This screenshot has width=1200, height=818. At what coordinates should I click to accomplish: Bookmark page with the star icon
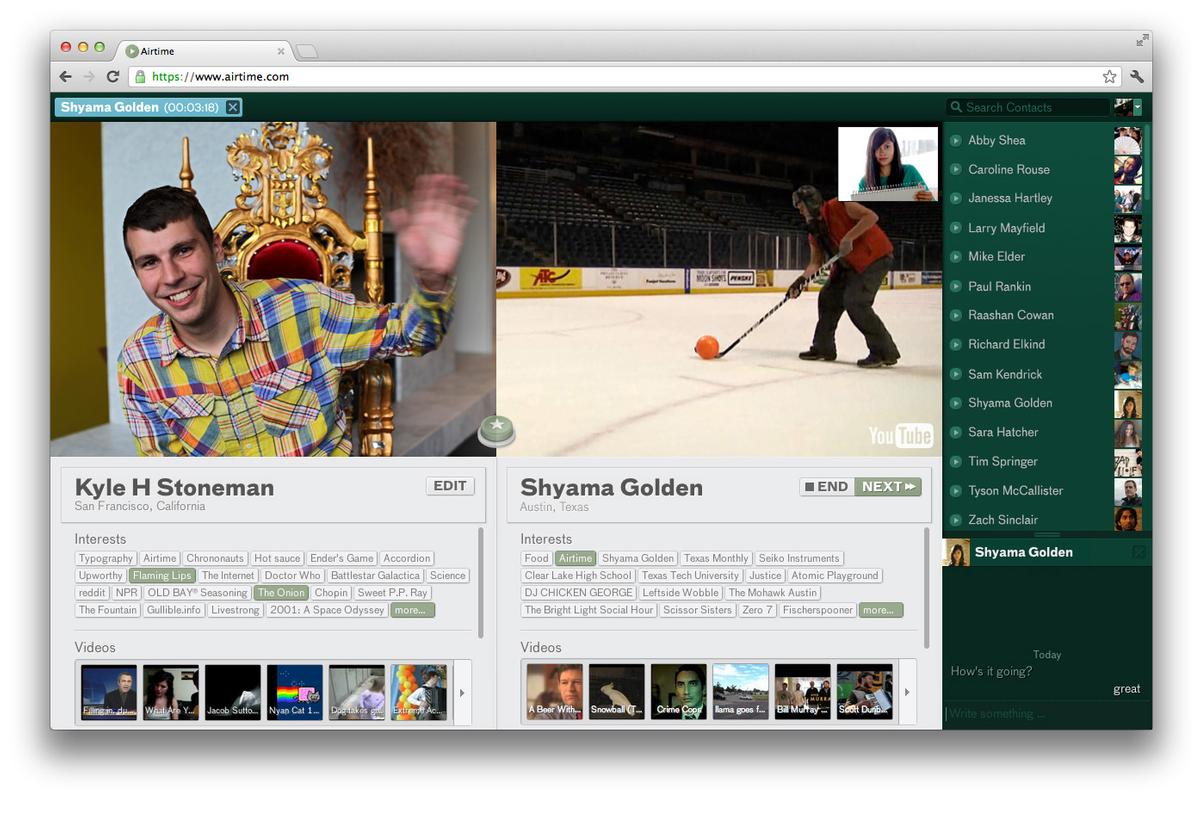(x=1109, y=77)
